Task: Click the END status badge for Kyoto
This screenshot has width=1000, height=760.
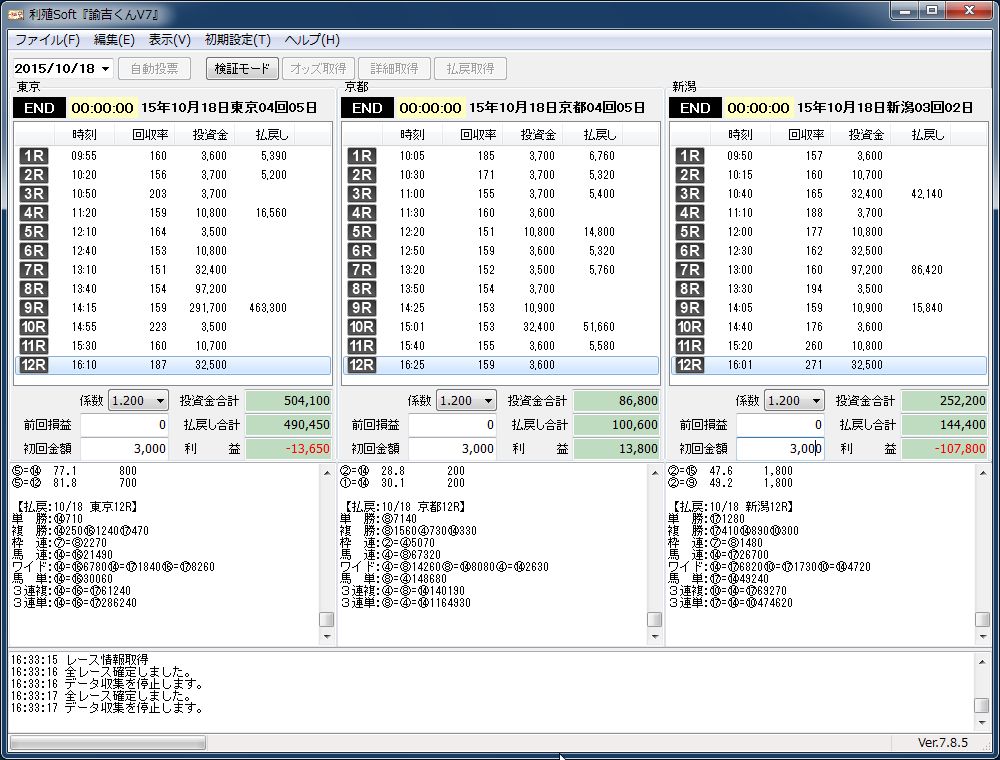Action: pyautogui.click(x=367, y=108)
